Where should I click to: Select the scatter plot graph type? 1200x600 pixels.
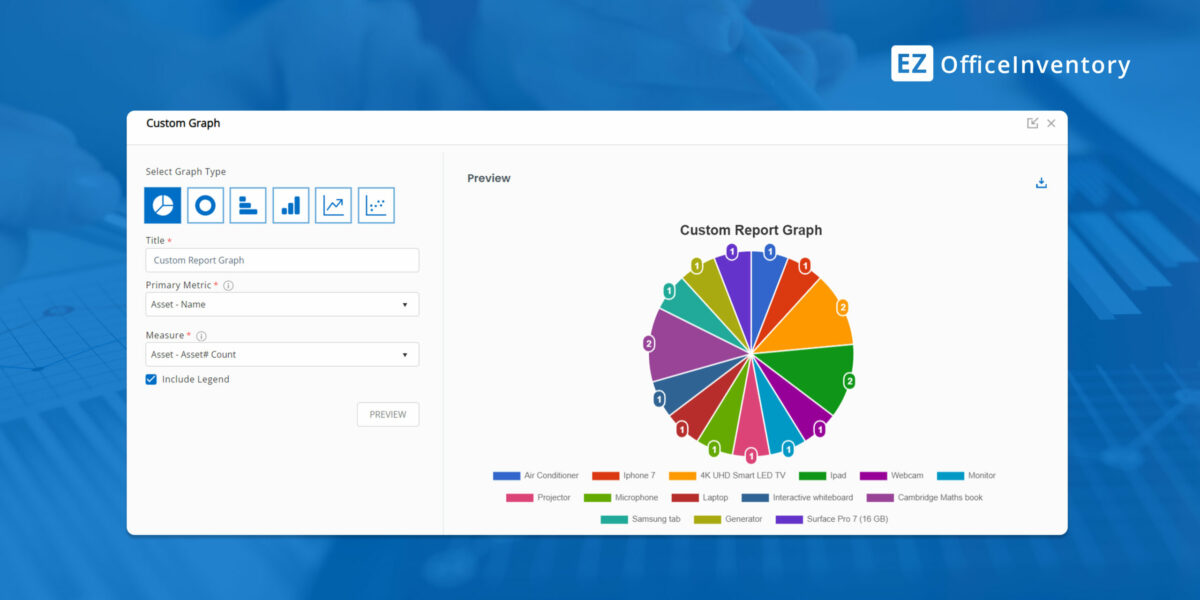[376, 205]
